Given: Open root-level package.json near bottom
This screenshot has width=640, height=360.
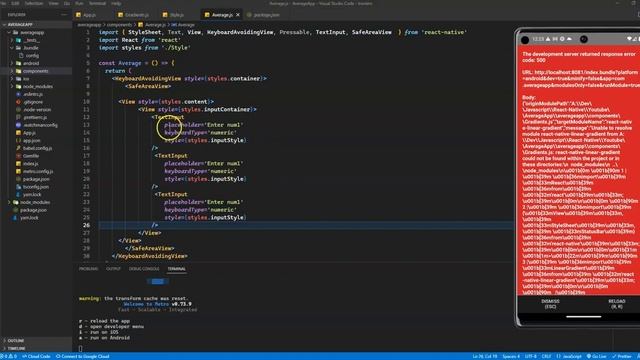Looking at the screenshot, I should 33,210.
